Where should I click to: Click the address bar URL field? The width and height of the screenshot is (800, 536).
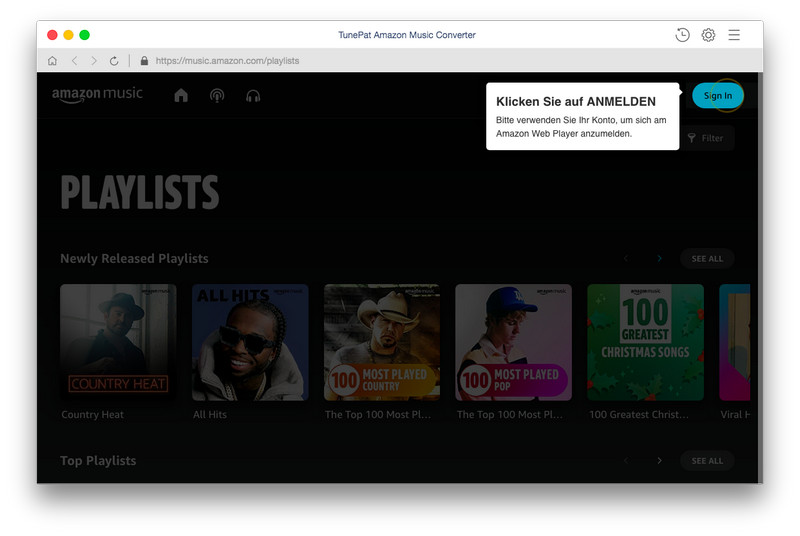(x=228, y=61)
